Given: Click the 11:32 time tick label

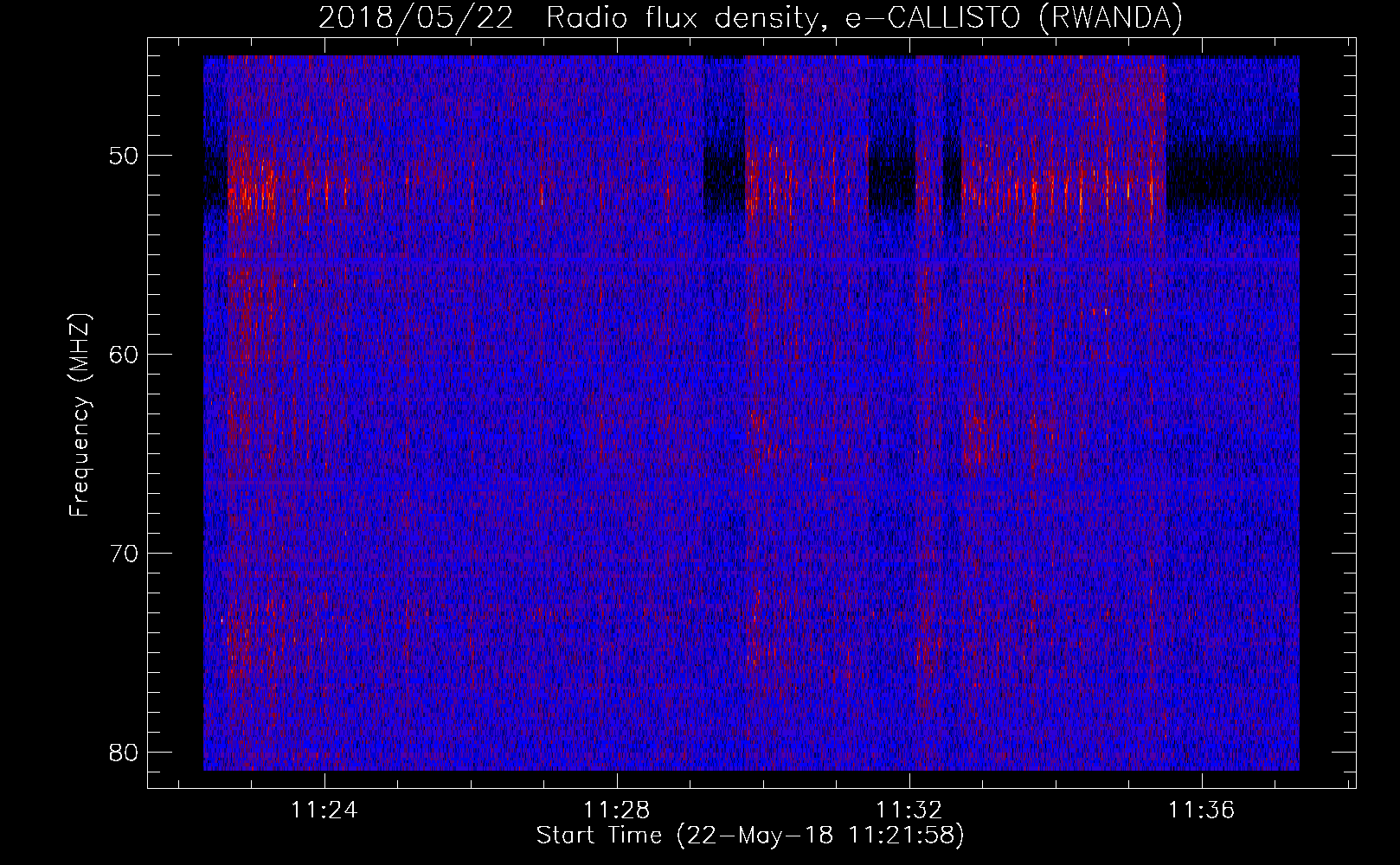Looking at the screenshot, I should (x=909, y=811).
